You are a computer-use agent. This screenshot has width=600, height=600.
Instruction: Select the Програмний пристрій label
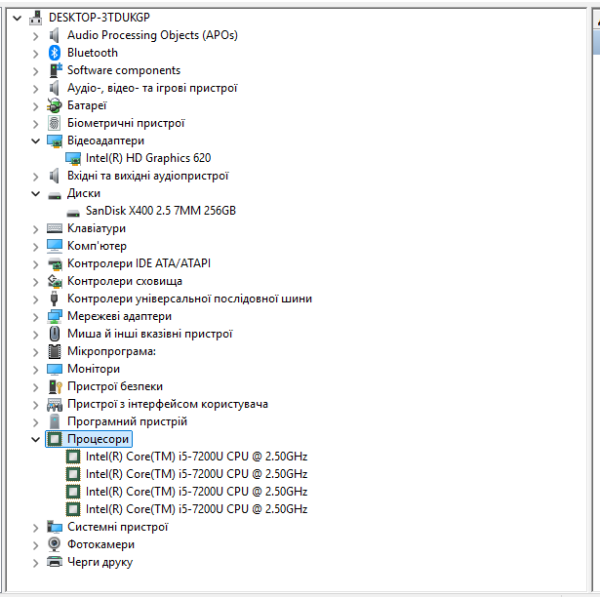click(127, 422)
